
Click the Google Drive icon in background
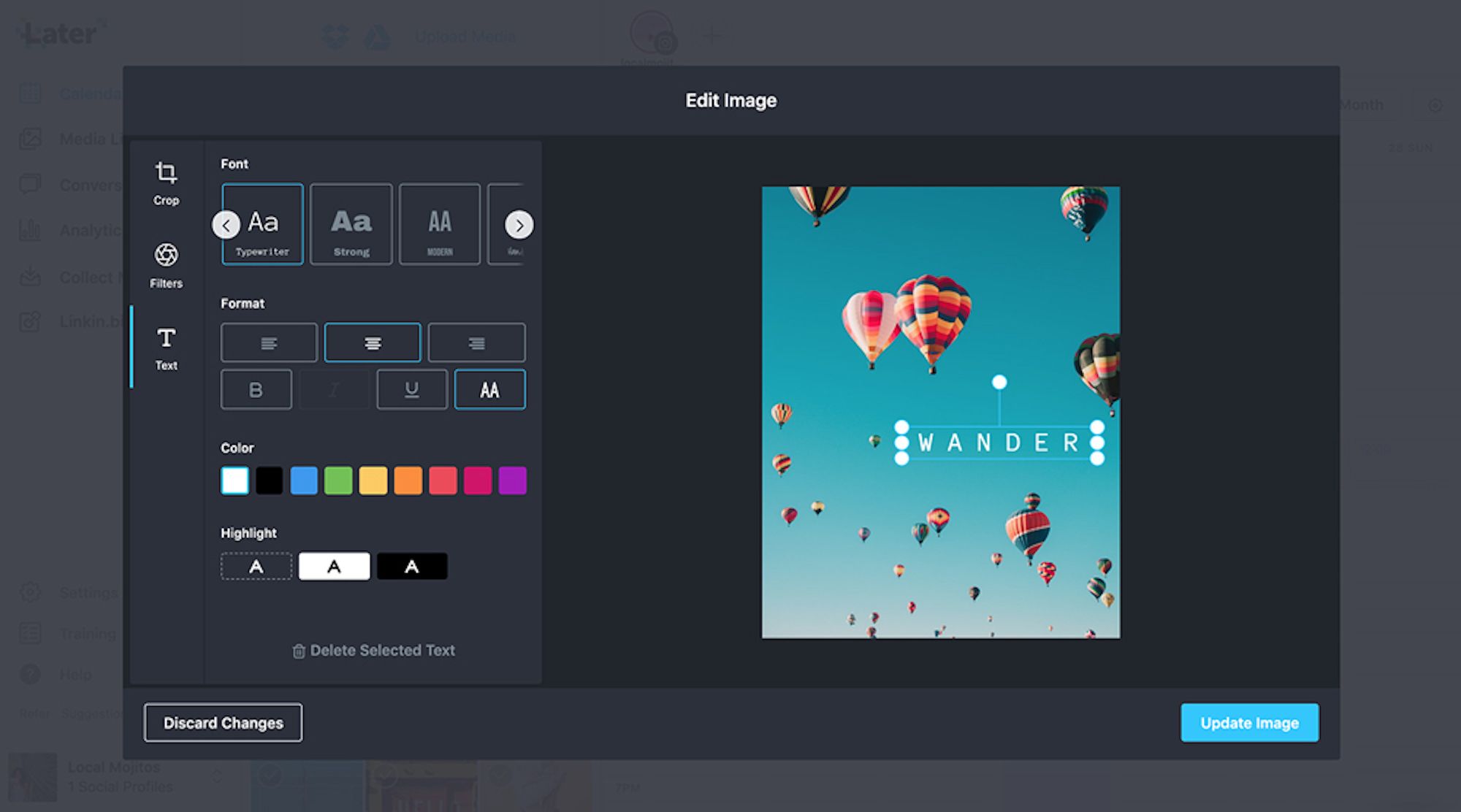pos(377,37)
